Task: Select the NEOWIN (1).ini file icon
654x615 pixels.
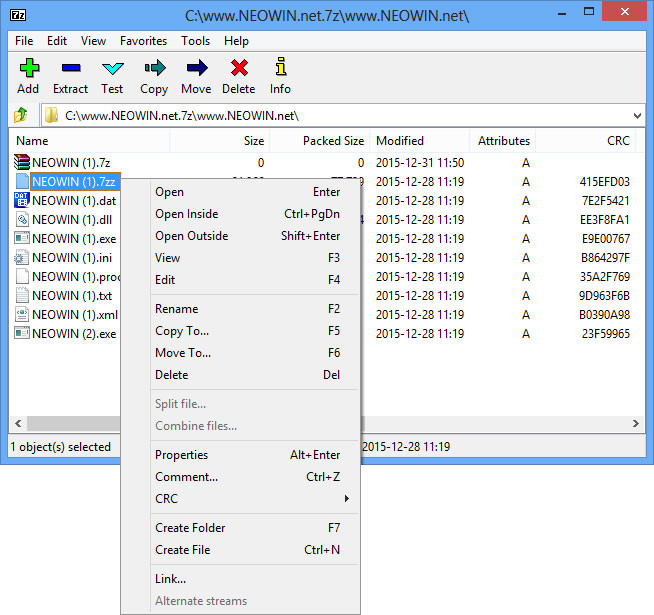Action: click(x=22, y=257)
